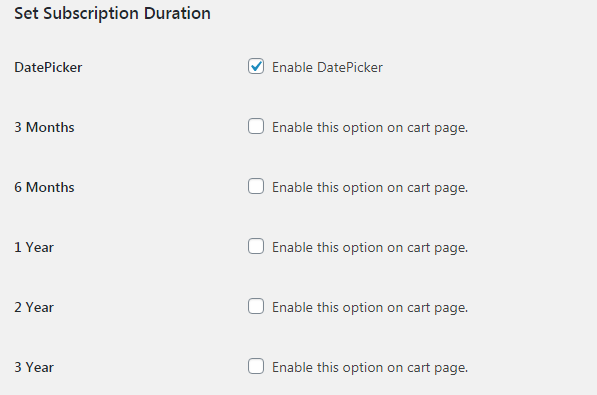Click the 'Enable DatePicker' label text
The width and height of the screenshot is (597, 395).
pos(327,67)
